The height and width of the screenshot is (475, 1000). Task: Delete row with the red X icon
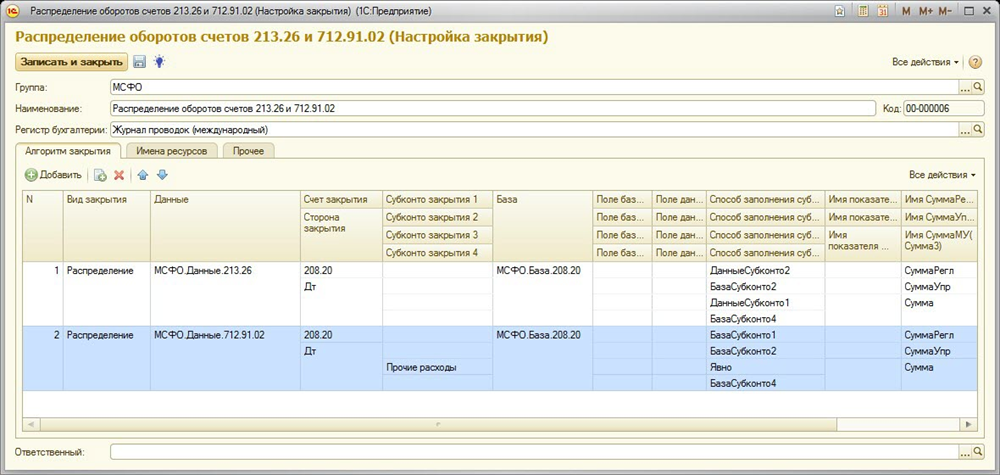point(119,175)
